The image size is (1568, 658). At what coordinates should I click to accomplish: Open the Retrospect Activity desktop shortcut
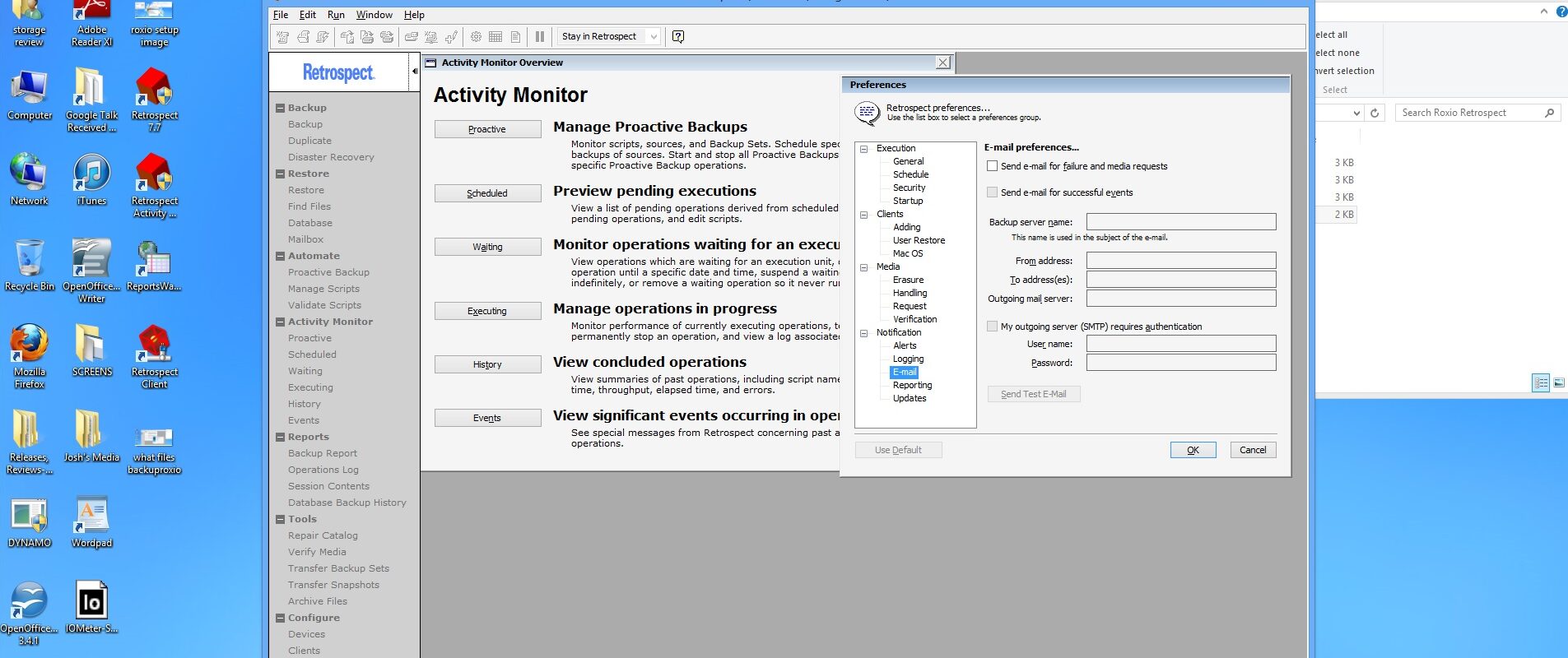click(x=154, y=185)
